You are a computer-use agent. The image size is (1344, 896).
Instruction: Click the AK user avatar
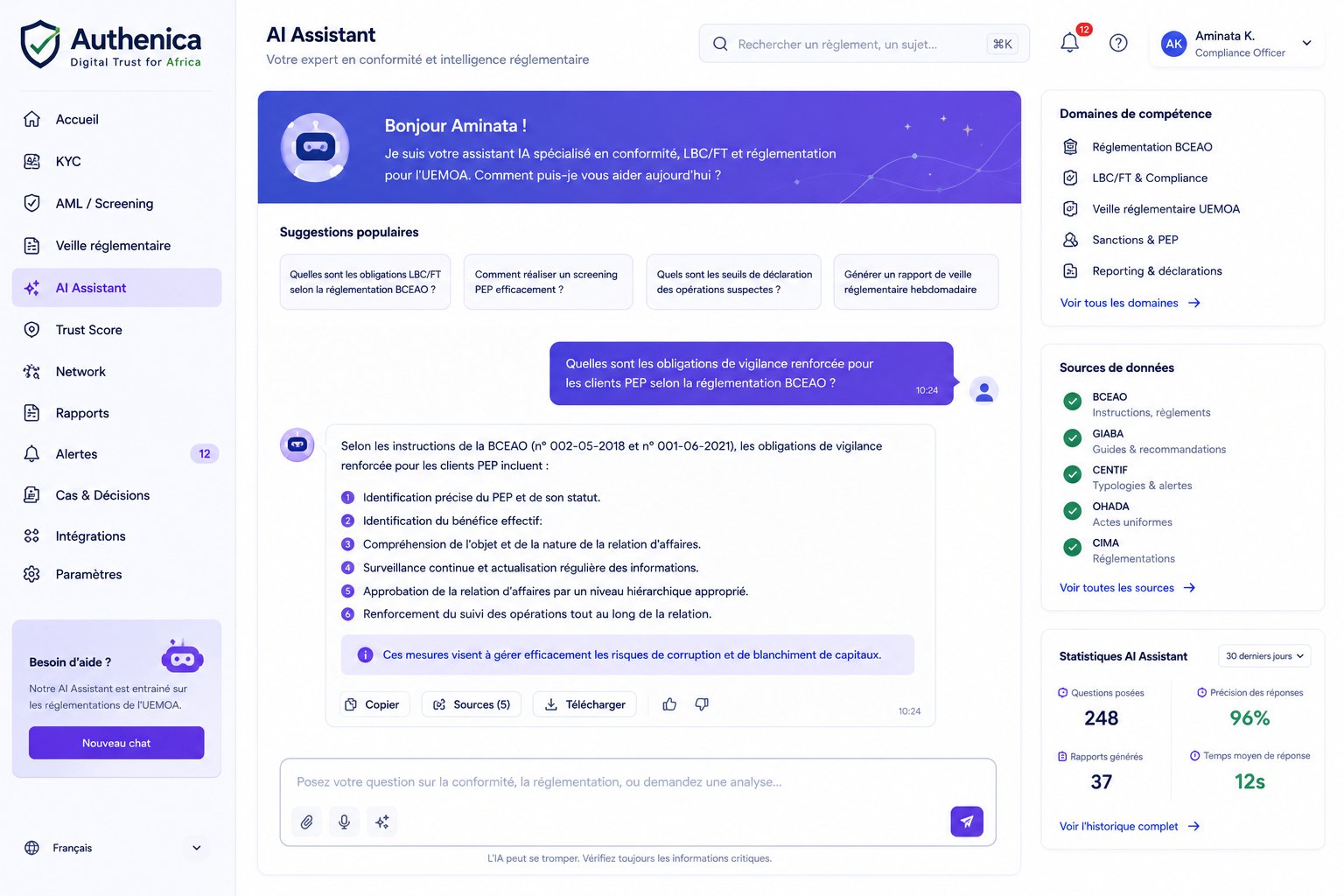[x=1173, y=44]
